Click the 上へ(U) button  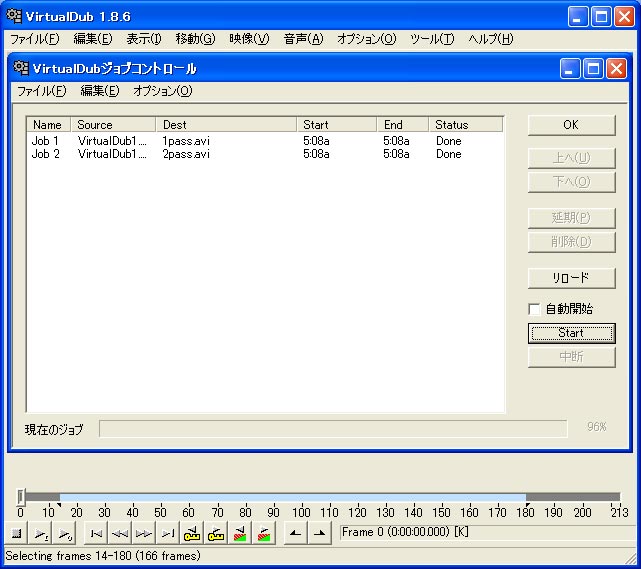(x=572, y=158)
